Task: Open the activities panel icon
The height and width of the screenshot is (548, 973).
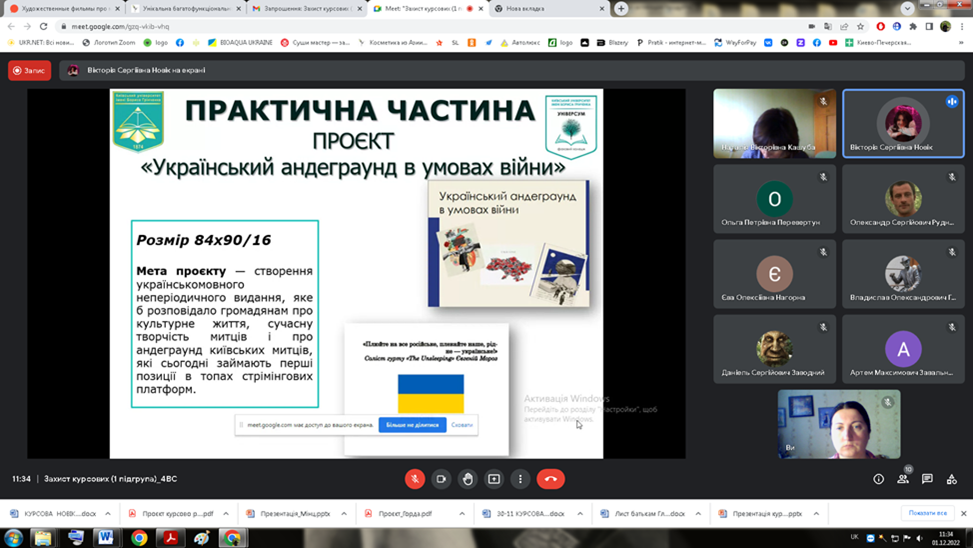Action: [951, 479]
